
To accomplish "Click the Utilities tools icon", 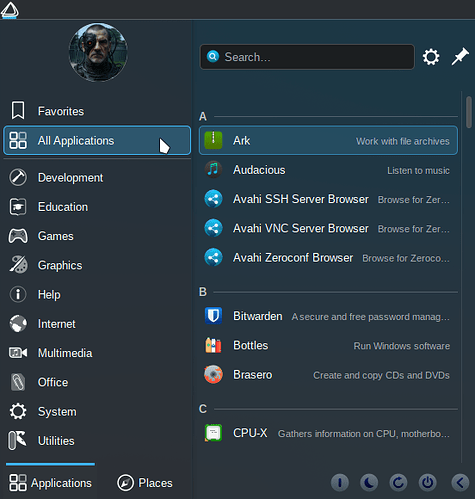I will [17, 441].
